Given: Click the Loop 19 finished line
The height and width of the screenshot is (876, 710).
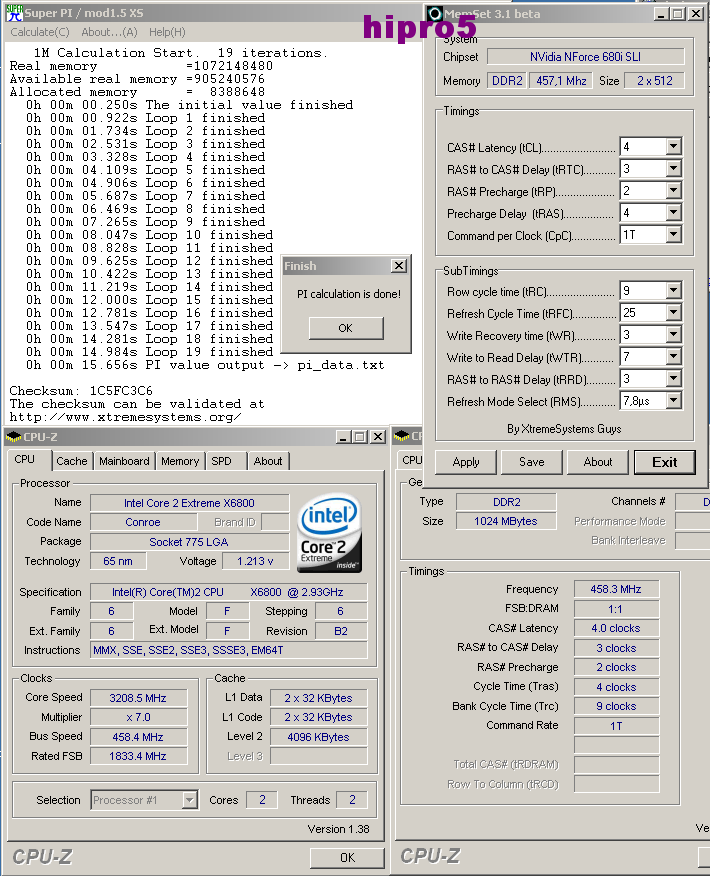Looking at the screenshot, I should coord(150,352).
